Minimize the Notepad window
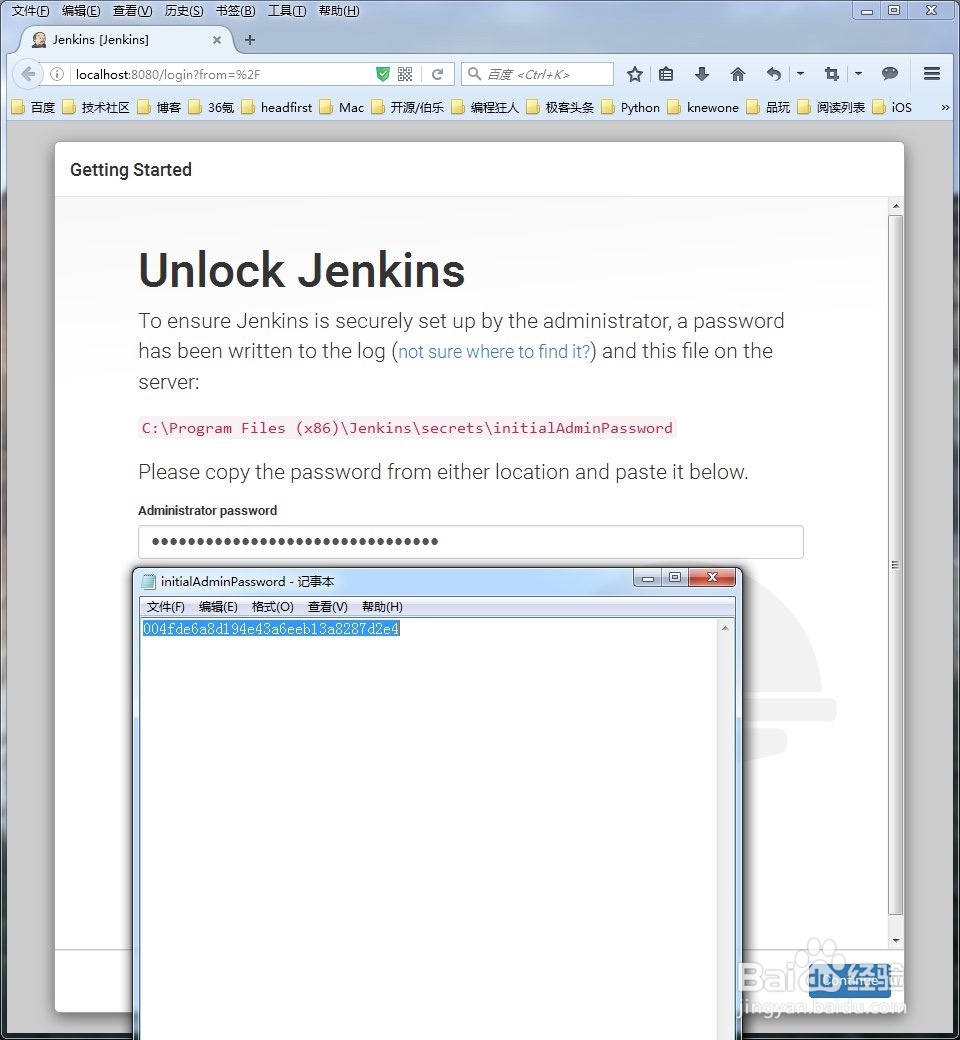 pos(648,578)
